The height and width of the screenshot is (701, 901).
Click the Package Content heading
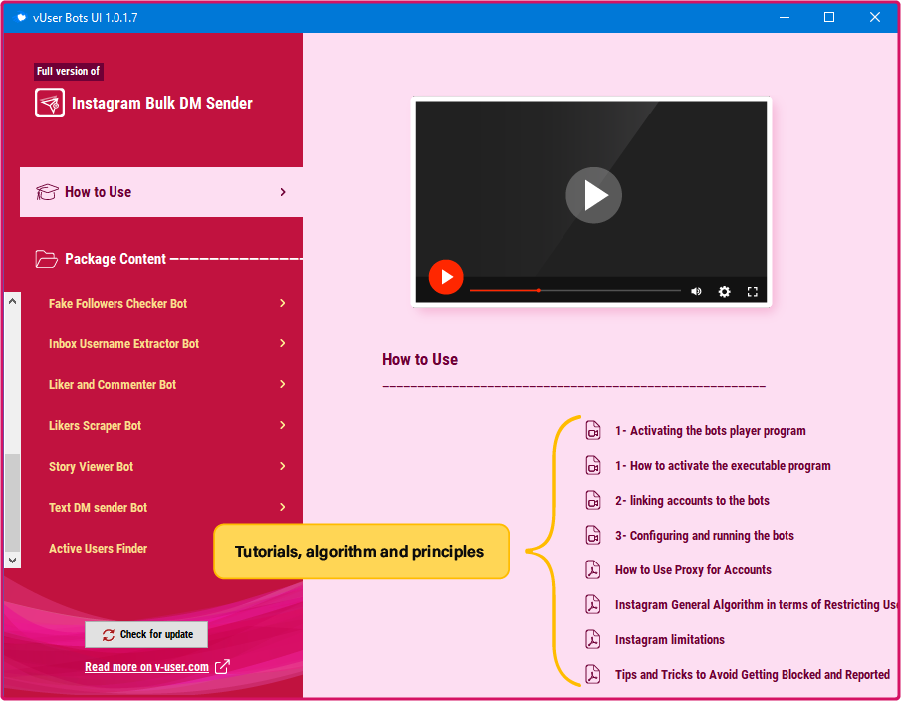[115, 259]
